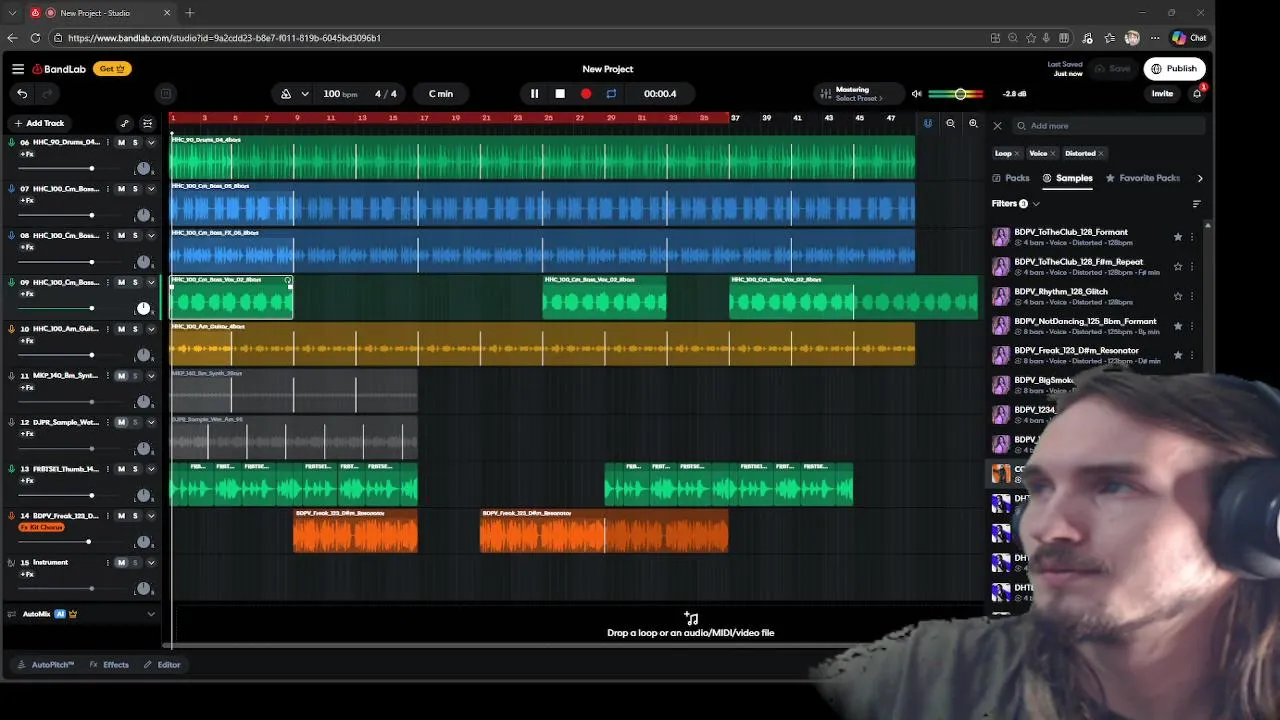The width and height of the screenshot is (1280, 720).
Task: Click Fx Kit Chorus on track 14
Action: 43,527
